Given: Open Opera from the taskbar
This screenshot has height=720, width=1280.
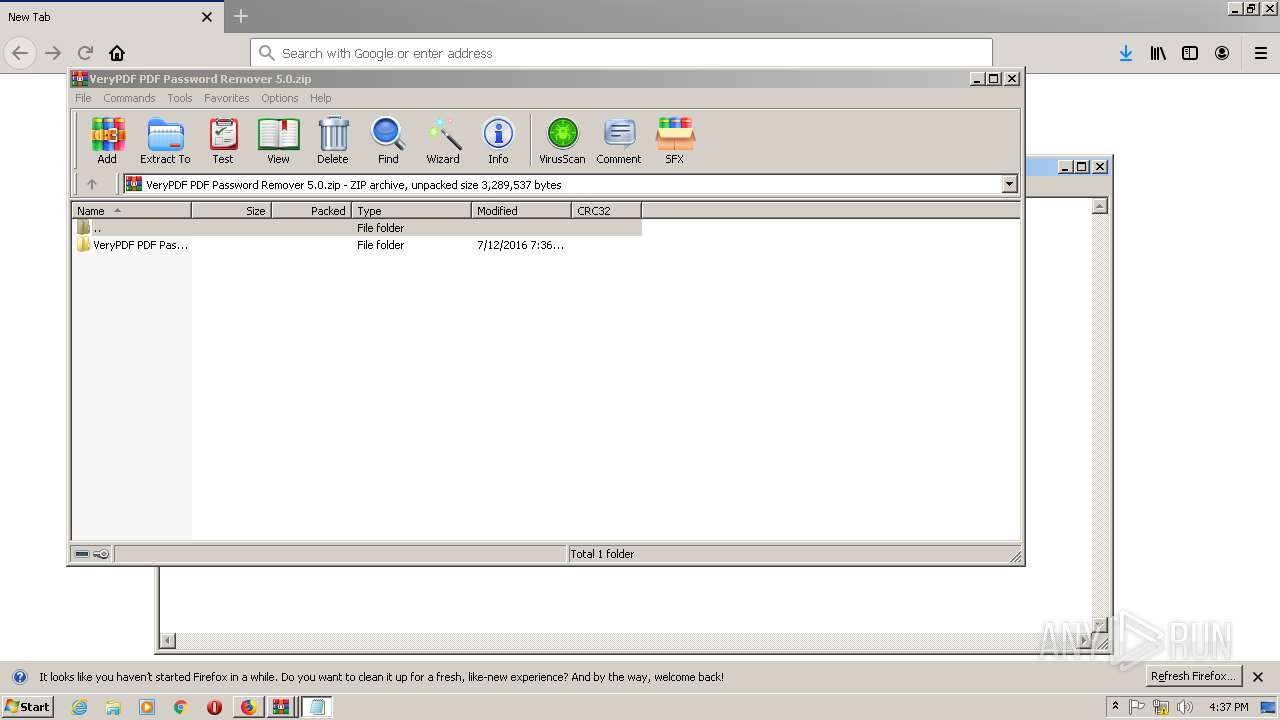Looking at the screenshot, I should [214, 707].
